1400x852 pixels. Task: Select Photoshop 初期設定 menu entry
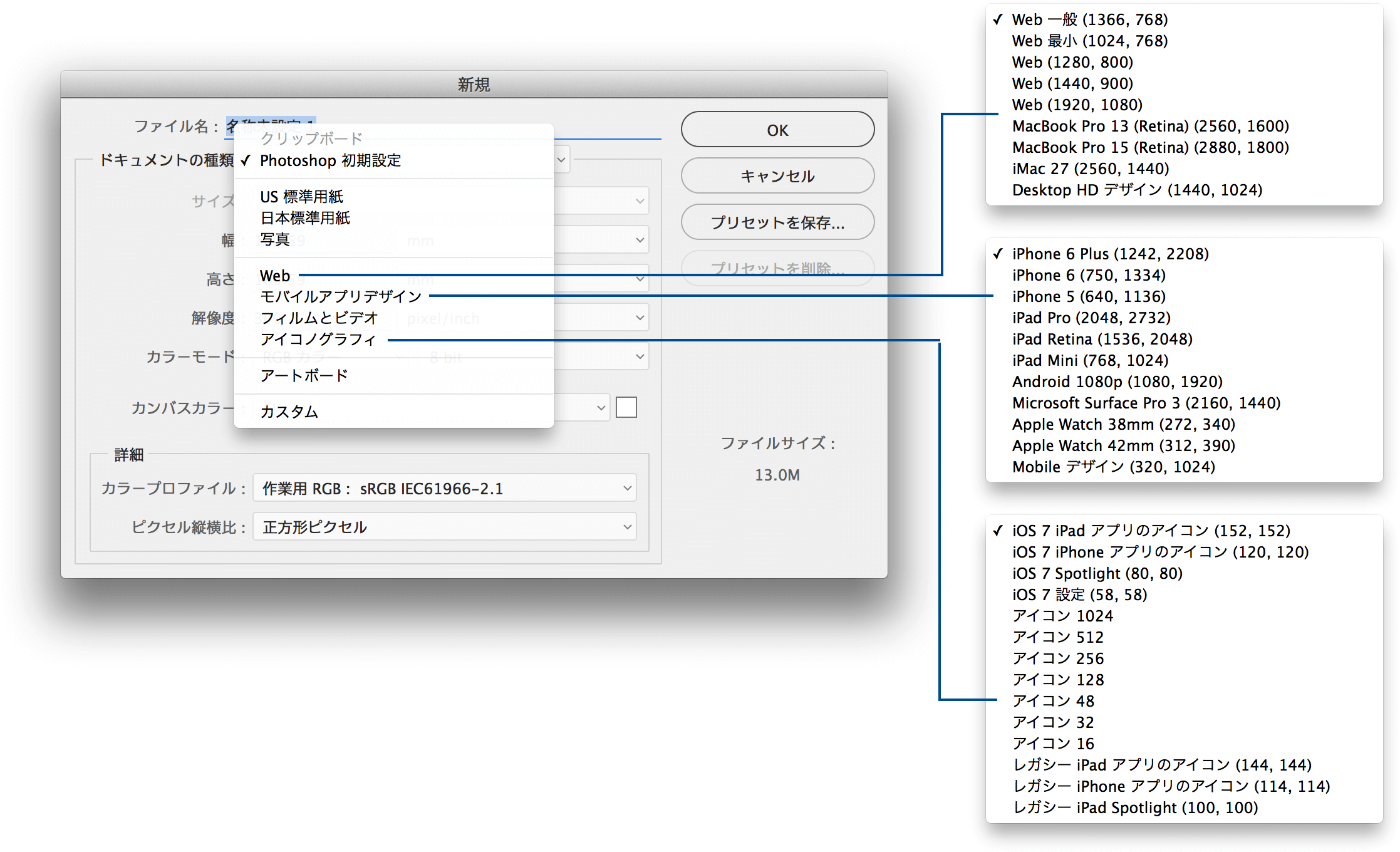coord(393,160)
